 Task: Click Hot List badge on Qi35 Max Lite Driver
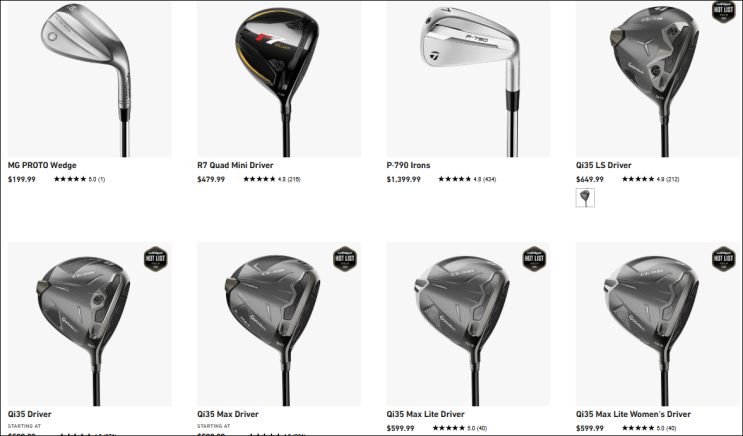point(534,259)
